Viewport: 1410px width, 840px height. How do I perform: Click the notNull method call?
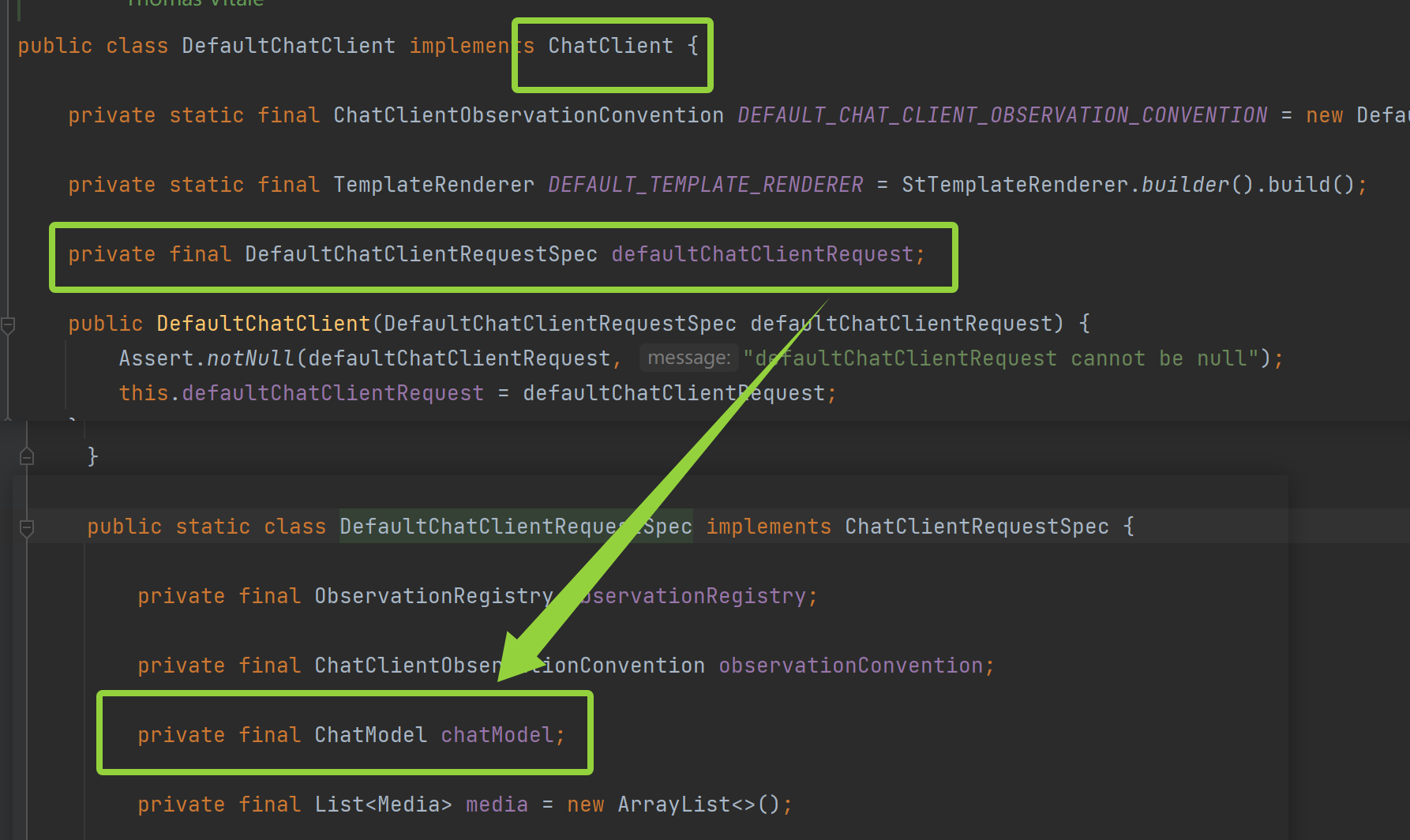click(249, 358)
